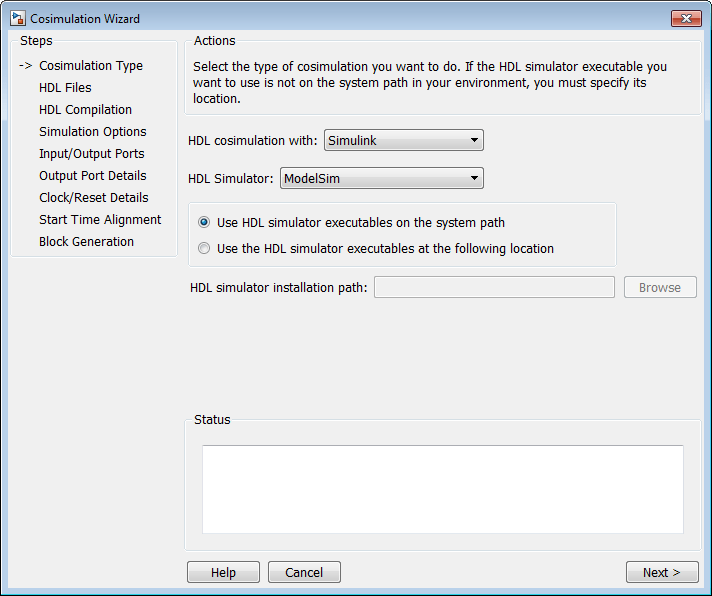
Task: Expand the HDL Simulator ModelSim dropdown
Action: (x=381, y=179)
